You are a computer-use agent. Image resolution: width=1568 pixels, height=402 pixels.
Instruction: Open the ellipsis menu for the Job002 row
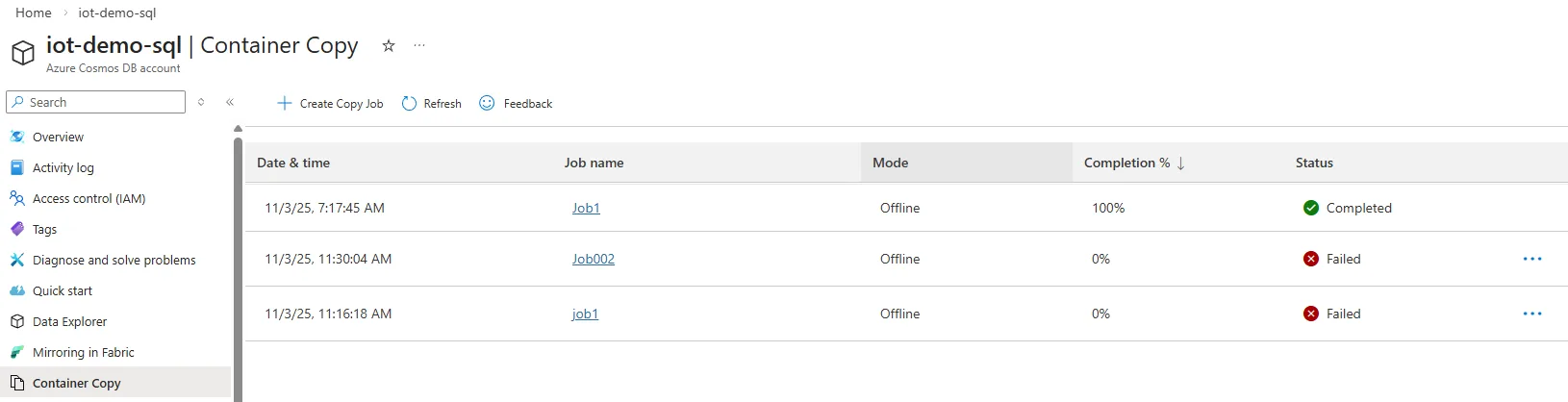pyautogui.click(x=1532, y=260)
